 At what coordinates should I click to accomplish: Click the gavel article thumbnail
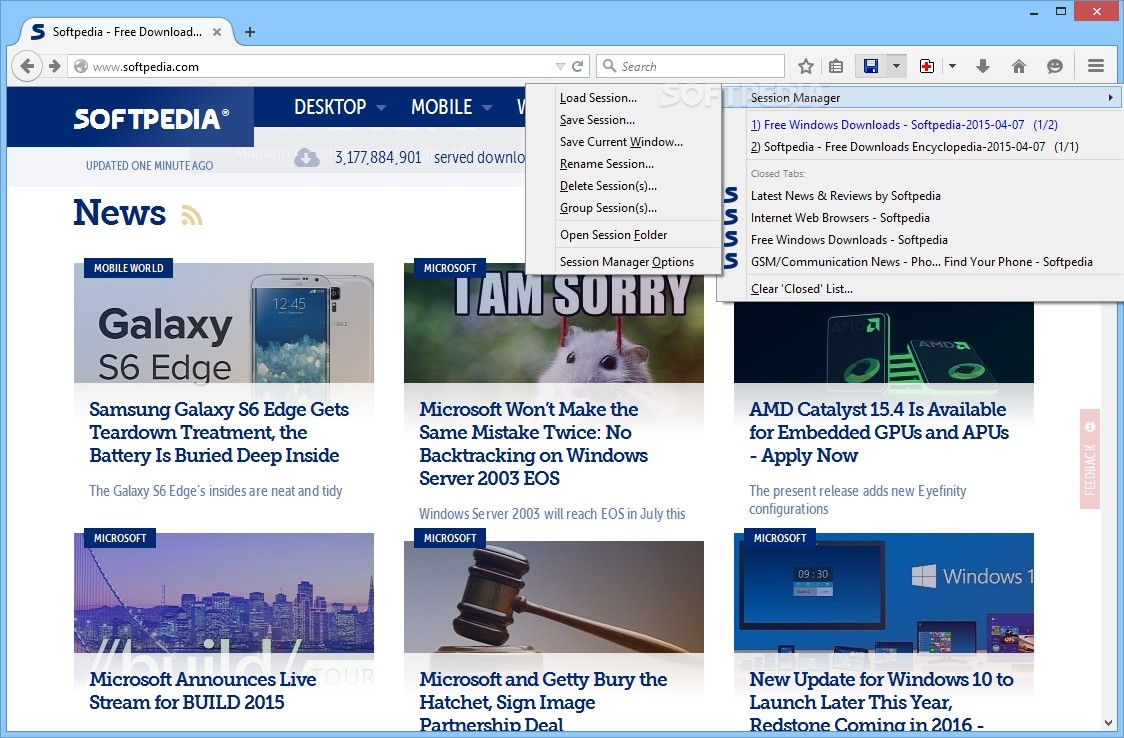553,597
